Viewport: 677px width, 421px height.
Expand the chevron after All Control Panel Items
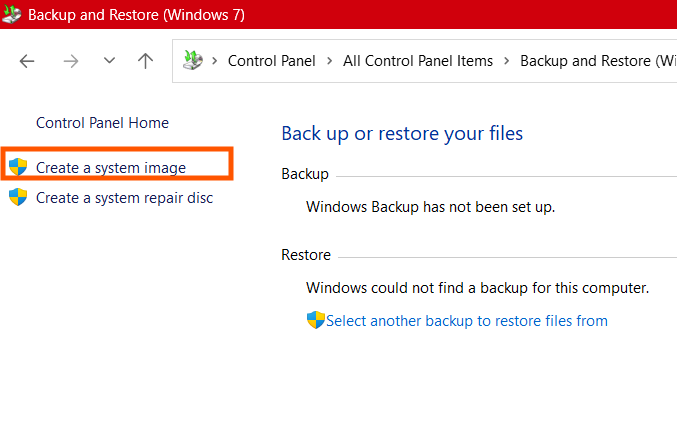pyautogui.click(x=506, y=61)
